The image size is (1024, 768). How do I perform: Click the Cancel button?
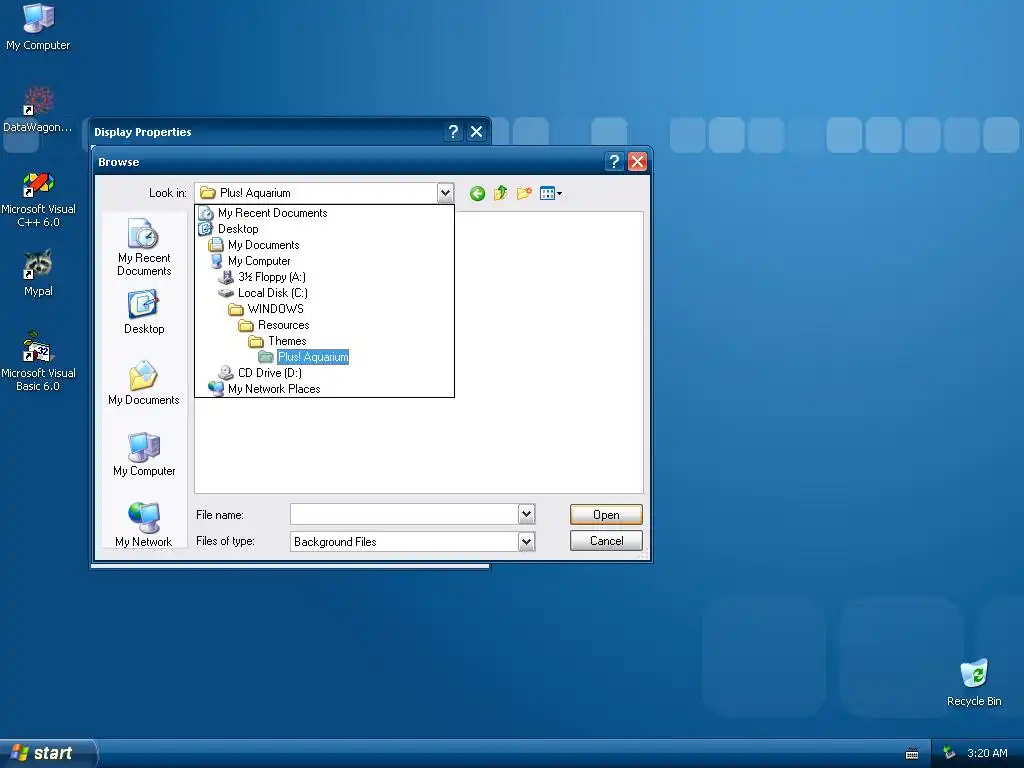tap(606, 541)
